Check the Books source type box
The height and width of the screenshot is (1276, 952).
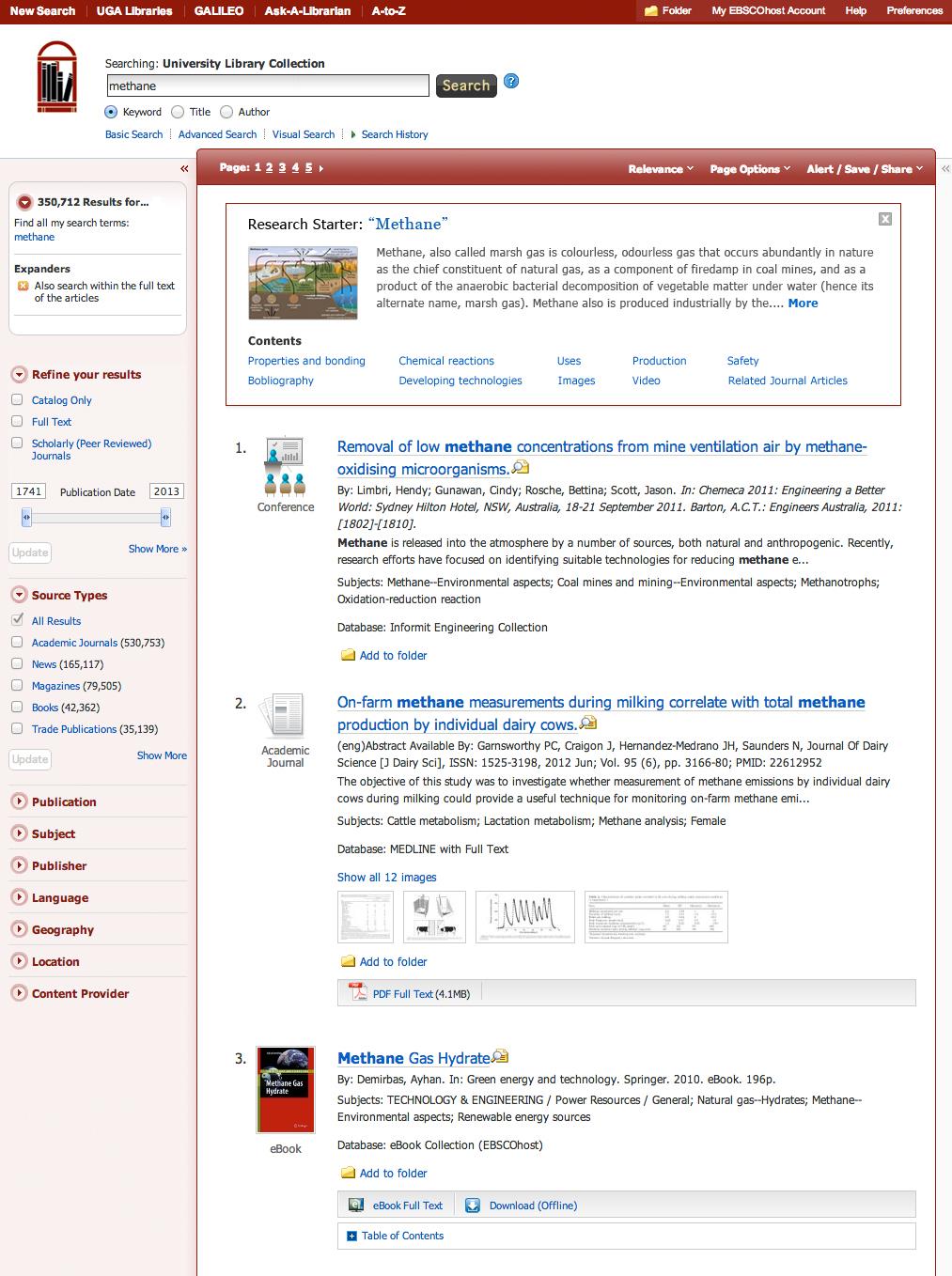[x=17, y=708]
